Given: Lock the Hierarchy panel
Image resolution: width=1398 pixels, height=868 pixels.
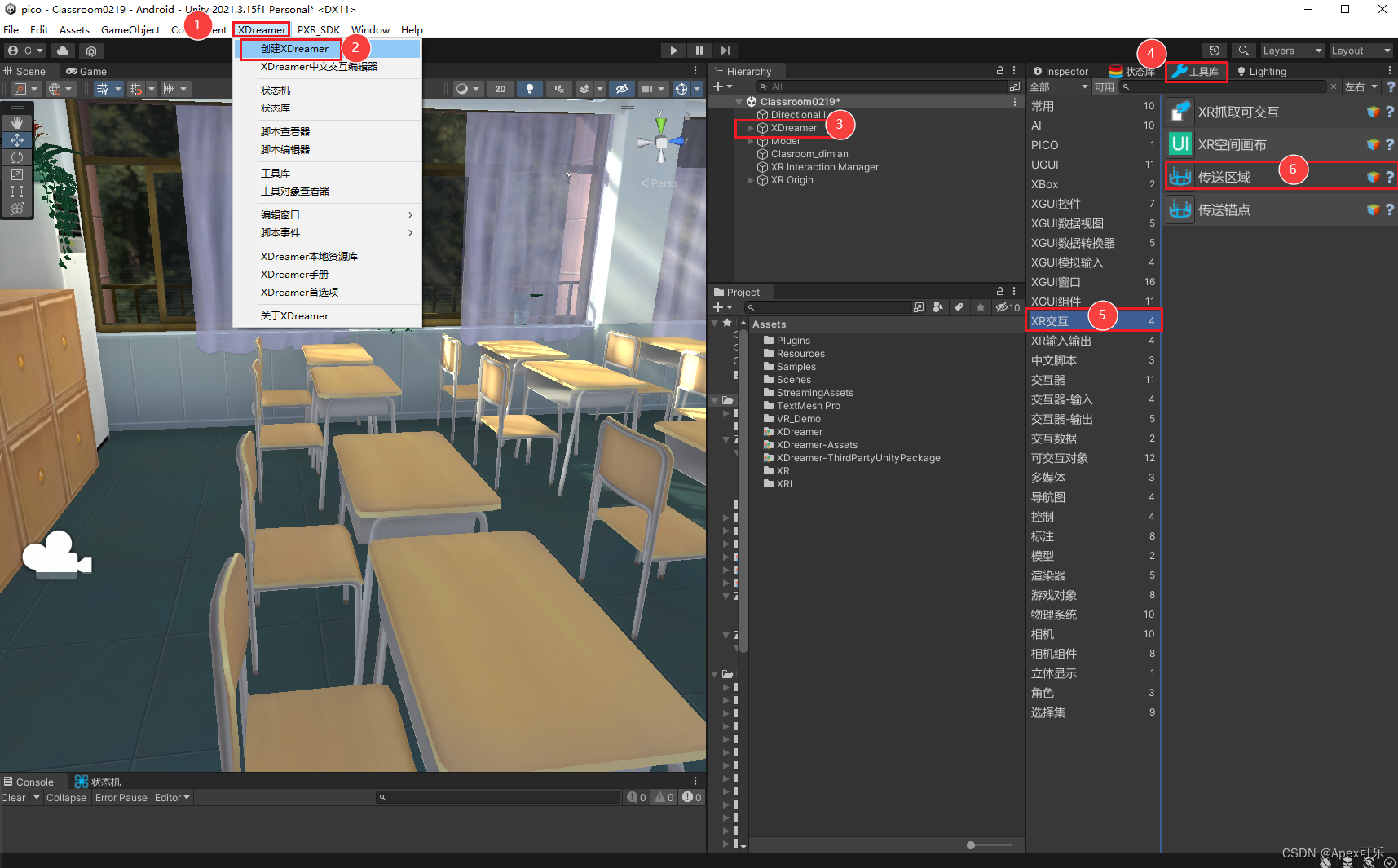Looking at the screenshot, I should pyautogui.click(x=1000, y=71).
